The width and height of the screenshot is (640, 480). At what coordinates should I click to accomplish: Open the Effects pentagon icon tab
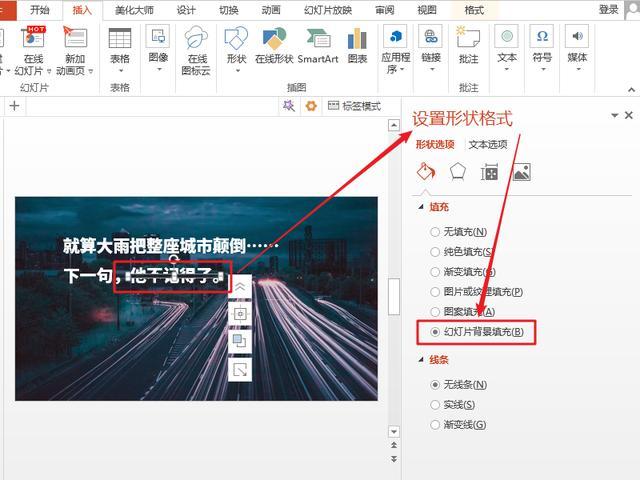tap(458, 171)
